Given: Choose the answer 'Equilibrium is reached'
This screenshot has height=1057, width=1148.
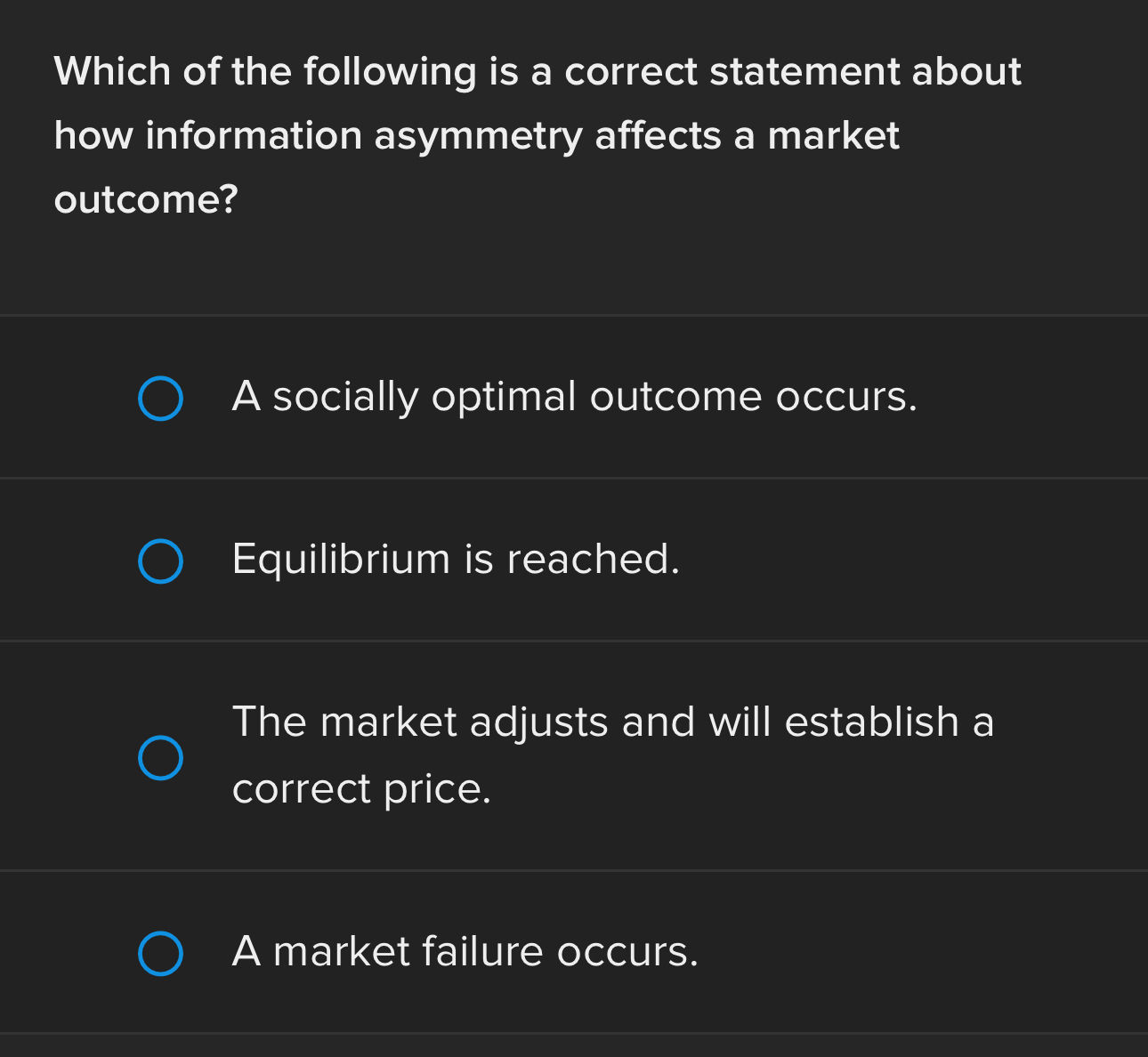Looking at the screenshot, I should click(x=455, y=560).
